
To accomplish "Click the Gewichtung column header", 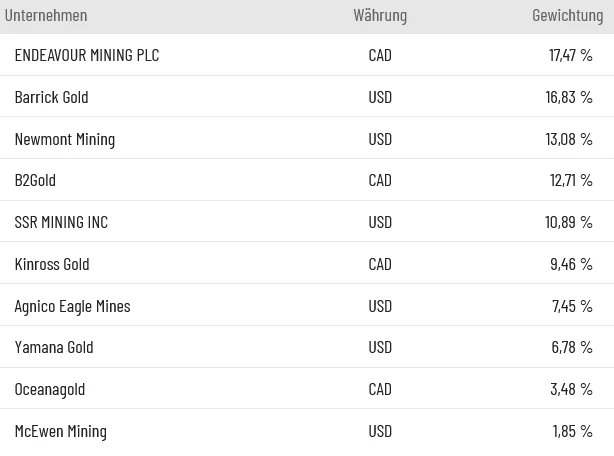I will 567,15.
